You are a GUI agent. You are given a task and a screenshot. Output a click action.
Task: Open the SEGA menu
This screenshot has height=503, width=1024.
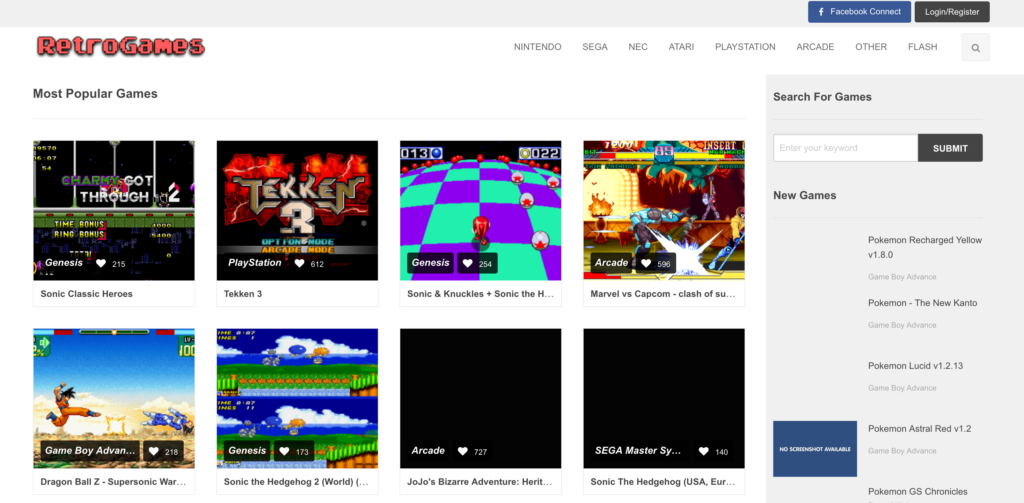tap(594, 47)
